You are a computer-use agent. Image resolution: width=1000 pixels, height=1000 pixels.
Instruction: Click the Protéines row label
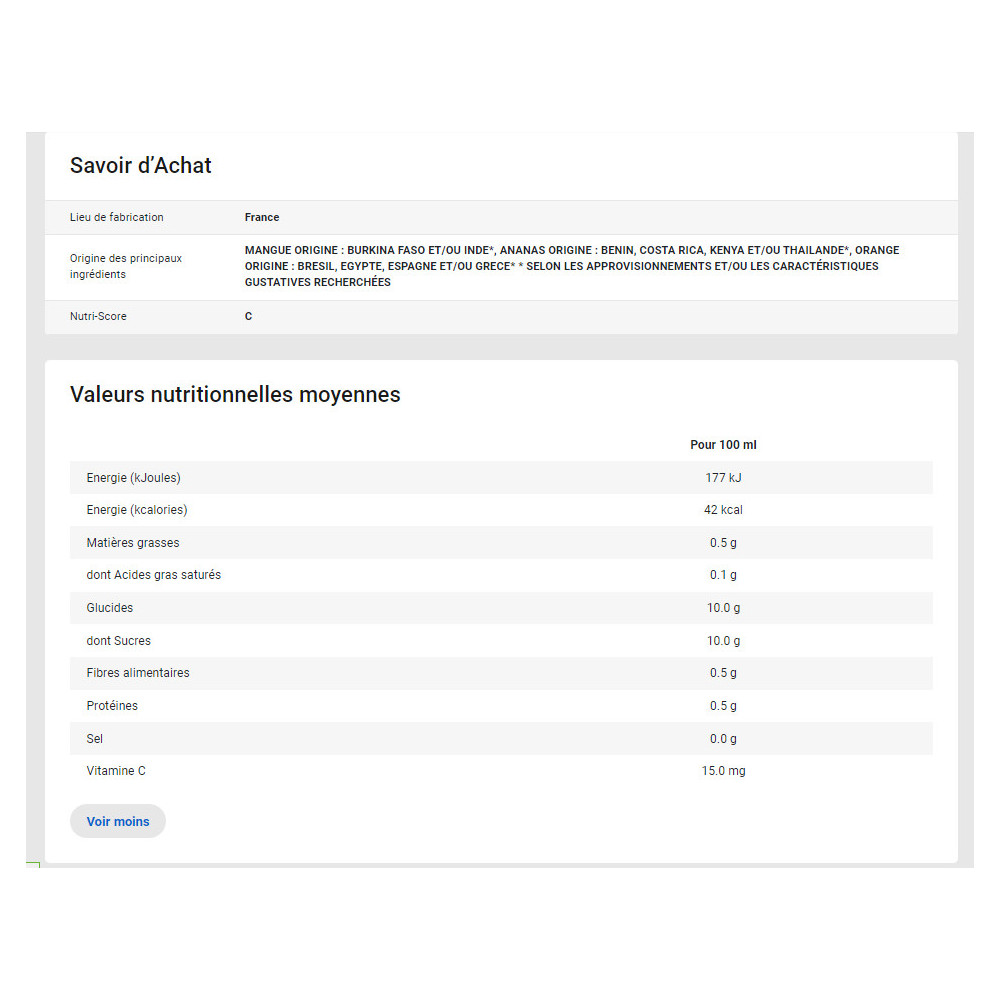pyautogui.click(x=112, y=706)
